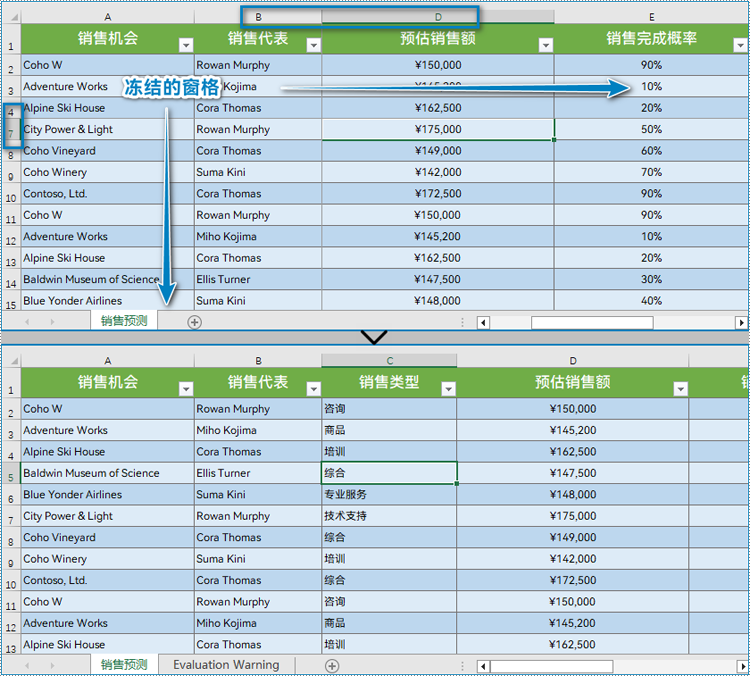Click bottom sheet horizontal scrollbar thumb
Screen dimensions: 750x676
tap(551, 666)
